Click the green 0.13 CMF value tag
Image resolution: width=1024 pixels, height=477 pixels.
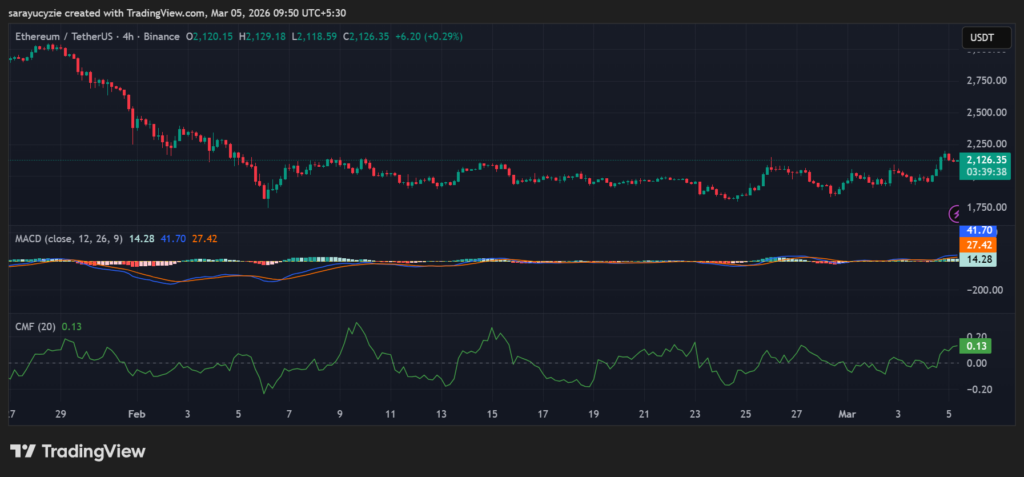975,346
